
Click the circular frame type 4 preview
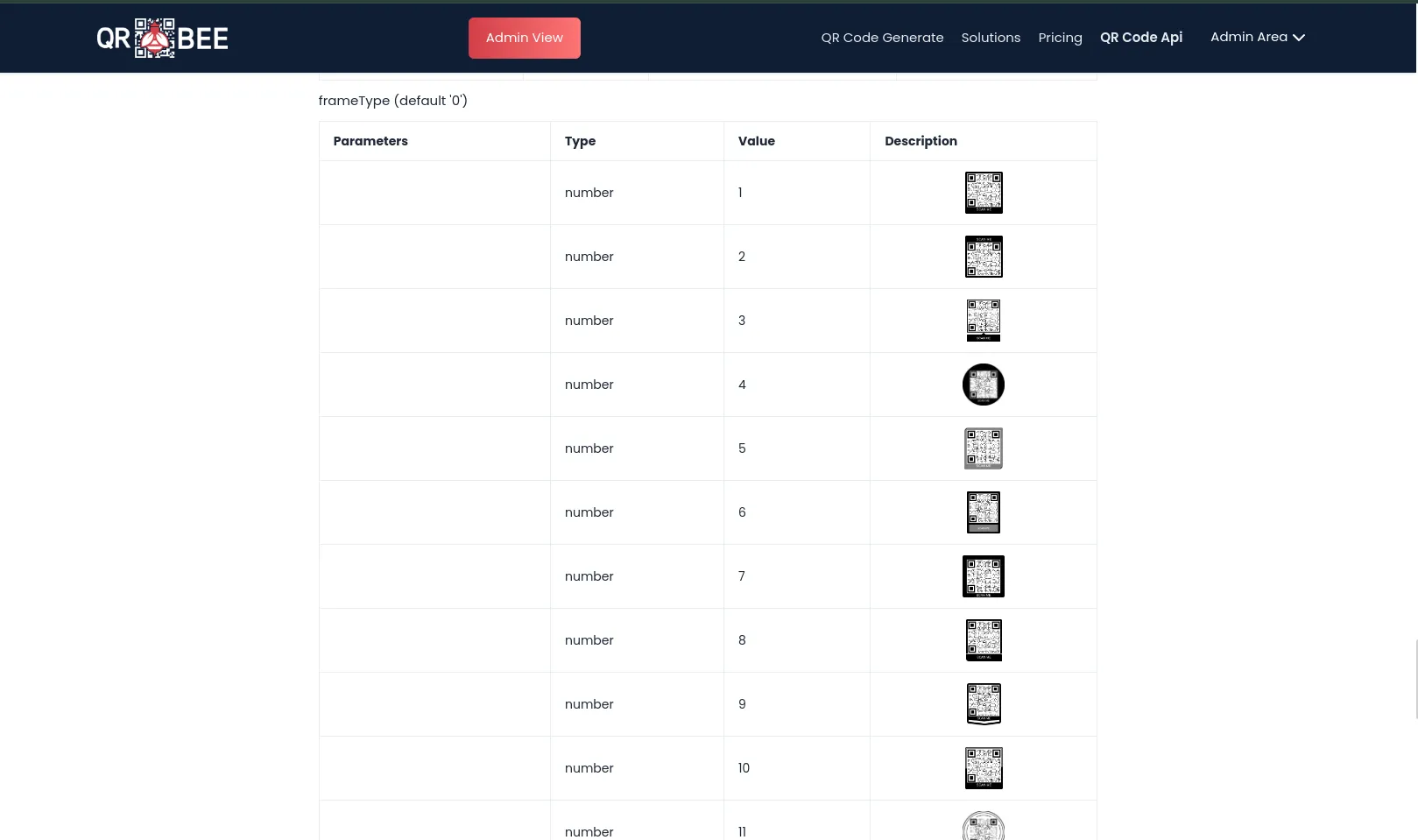coord(983,385)
